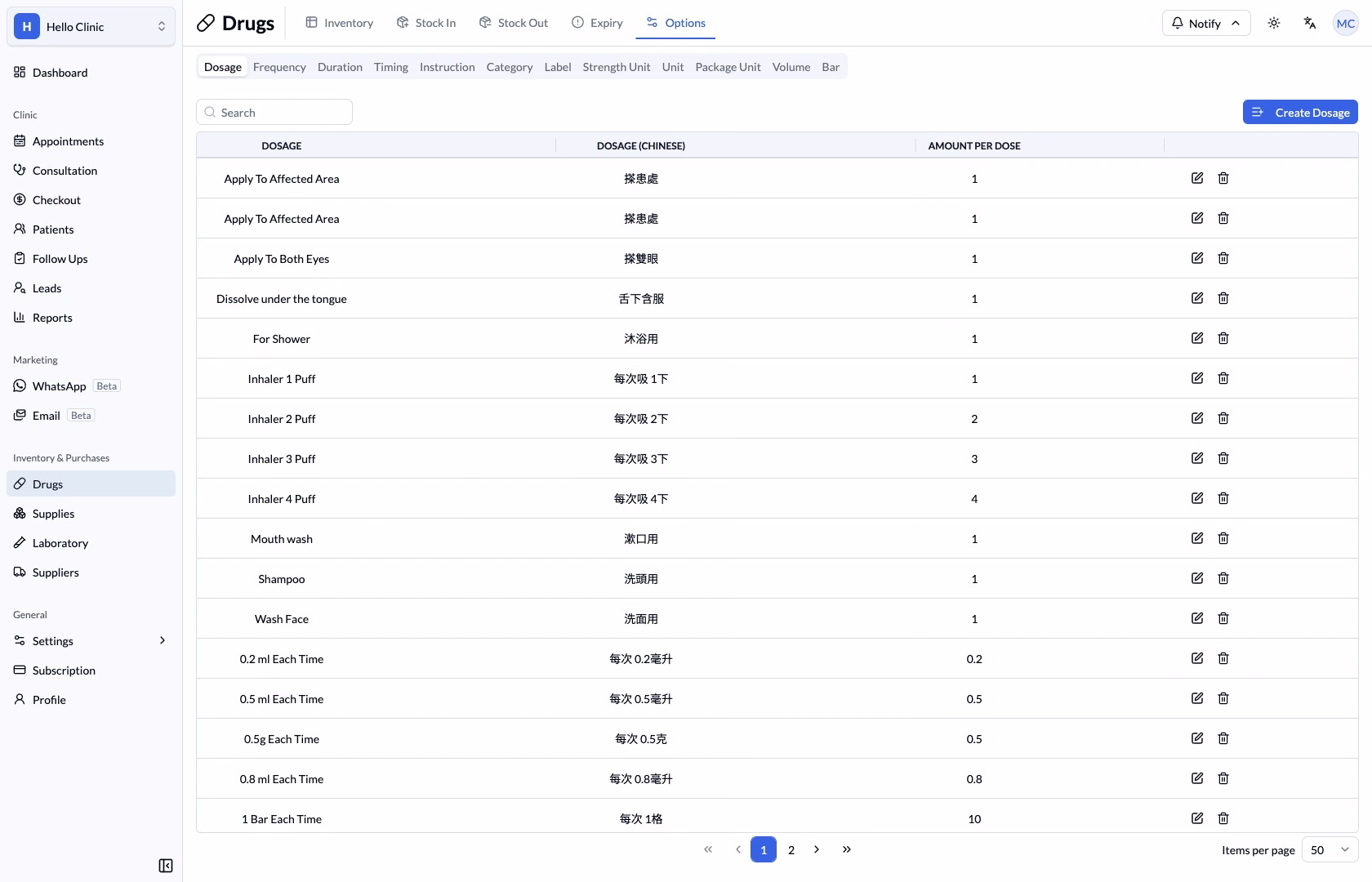This screenshot has height=882, width=1372.
Task: Collapse the sidebar panel icon
Action: [x=166, y=866]
